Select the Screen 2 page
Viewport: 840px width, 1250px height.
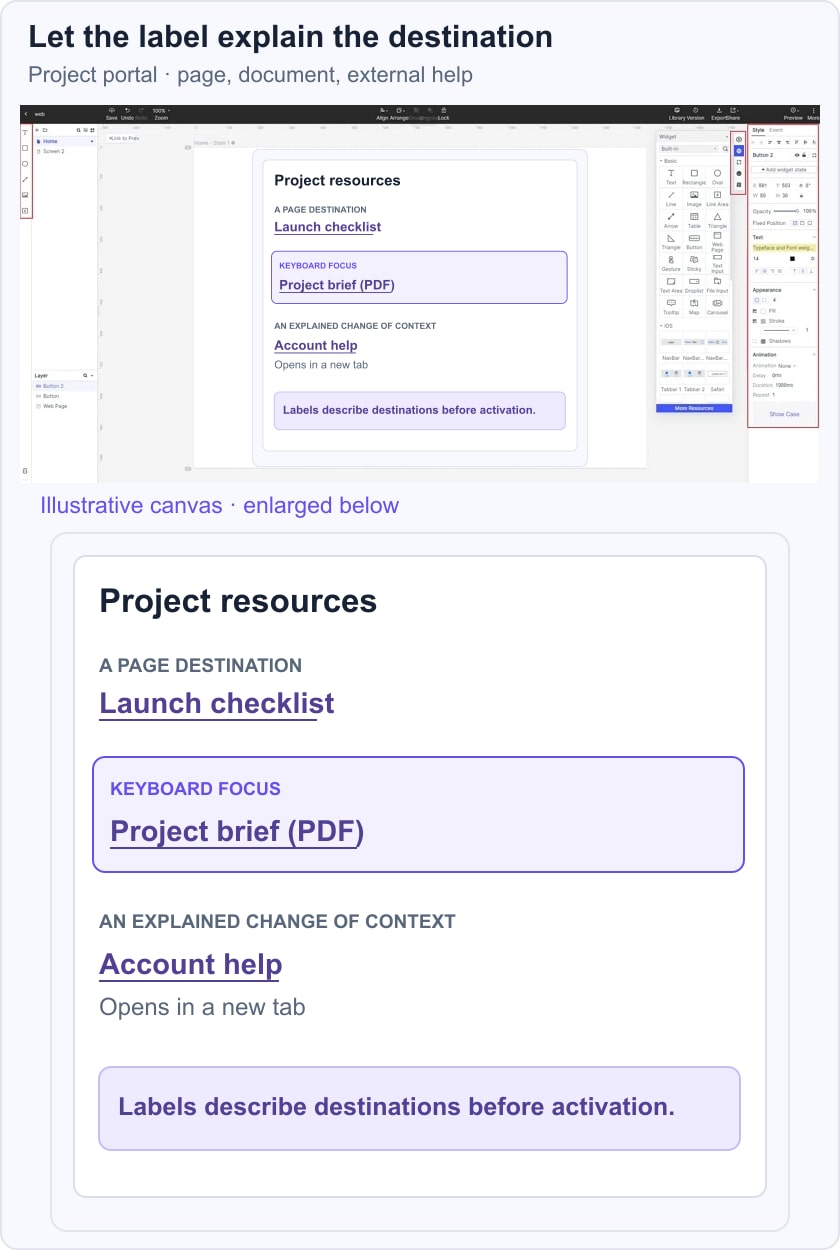click(64, 151)
